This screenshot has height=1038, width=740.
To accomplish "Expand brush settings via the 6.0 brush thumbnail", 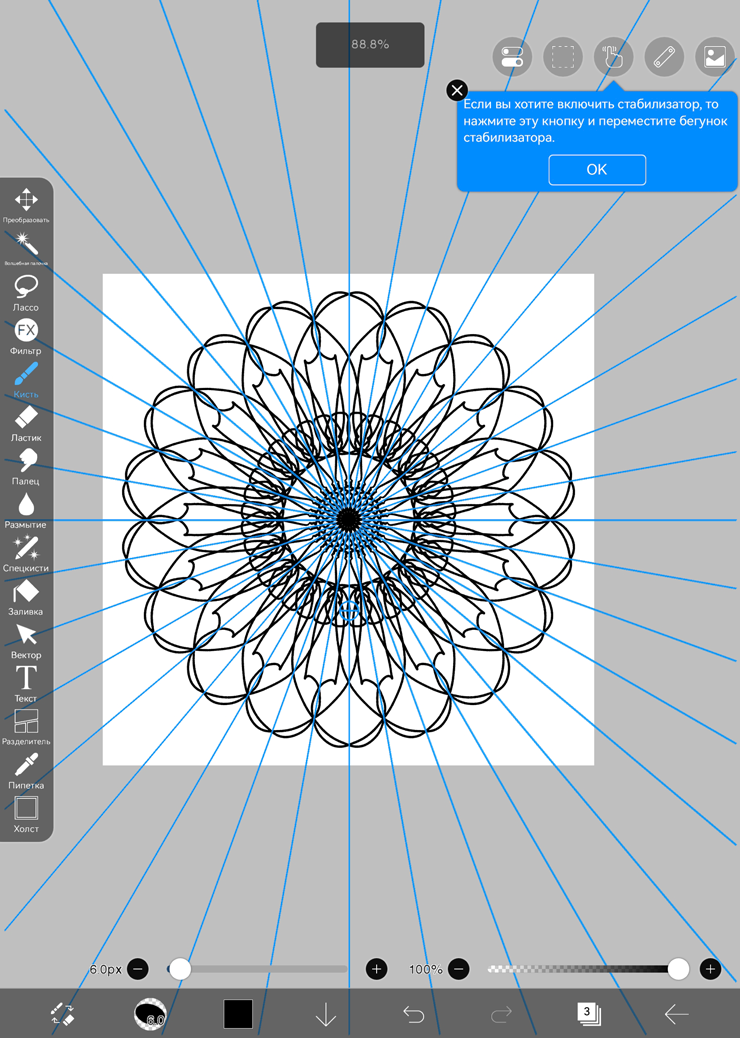I will click(x=150, y=1014).
